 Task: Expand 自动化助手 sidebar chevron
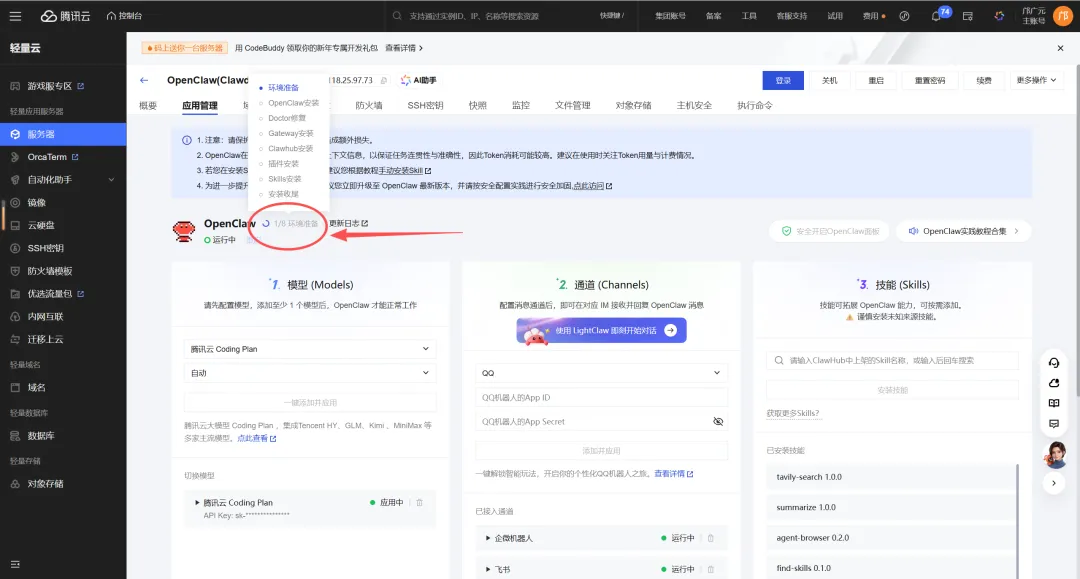112,180
